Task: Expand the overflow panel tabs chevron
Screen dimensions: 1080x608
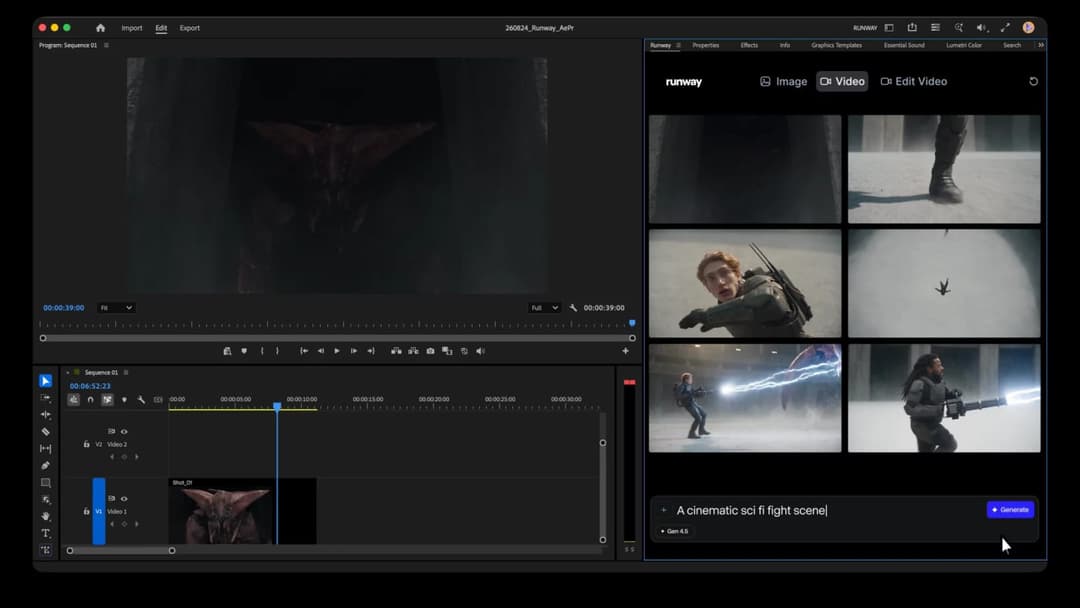Action: (1041, 45)
